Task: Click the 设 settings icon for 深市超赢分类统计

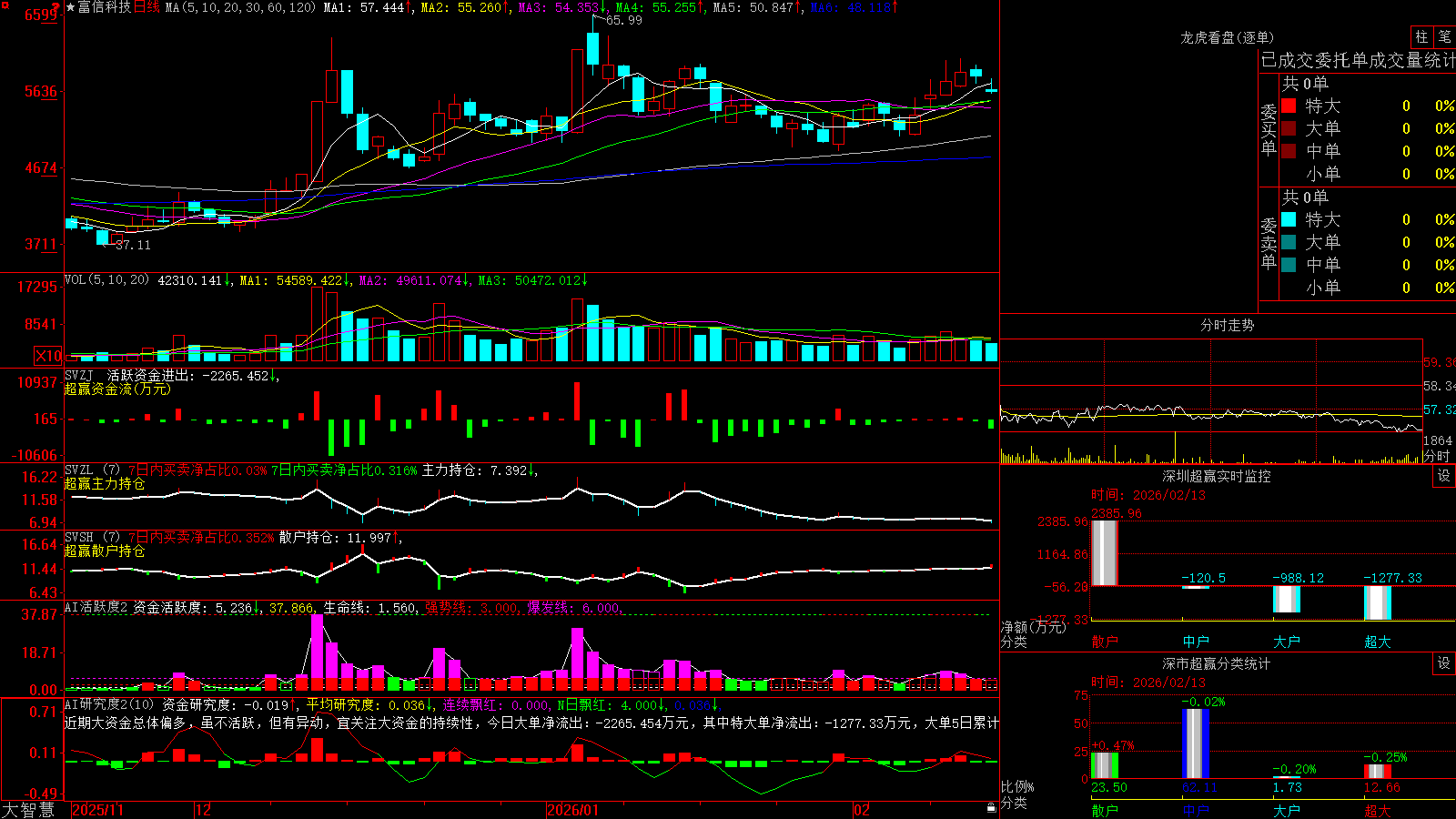Action: tap(1444, 663)
